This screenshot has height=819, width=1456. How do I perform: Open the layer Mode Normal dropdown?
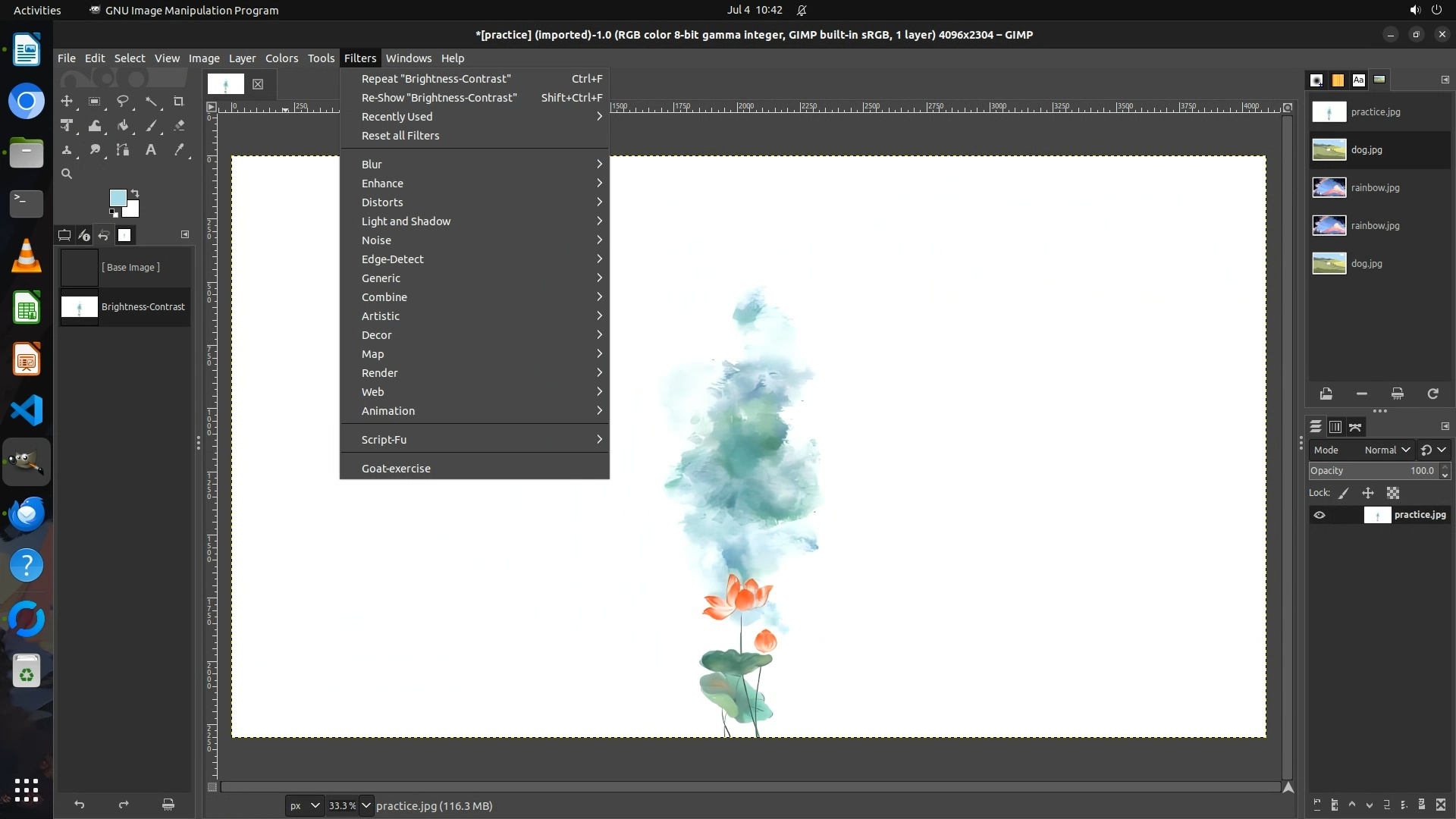coord(1386,450)
